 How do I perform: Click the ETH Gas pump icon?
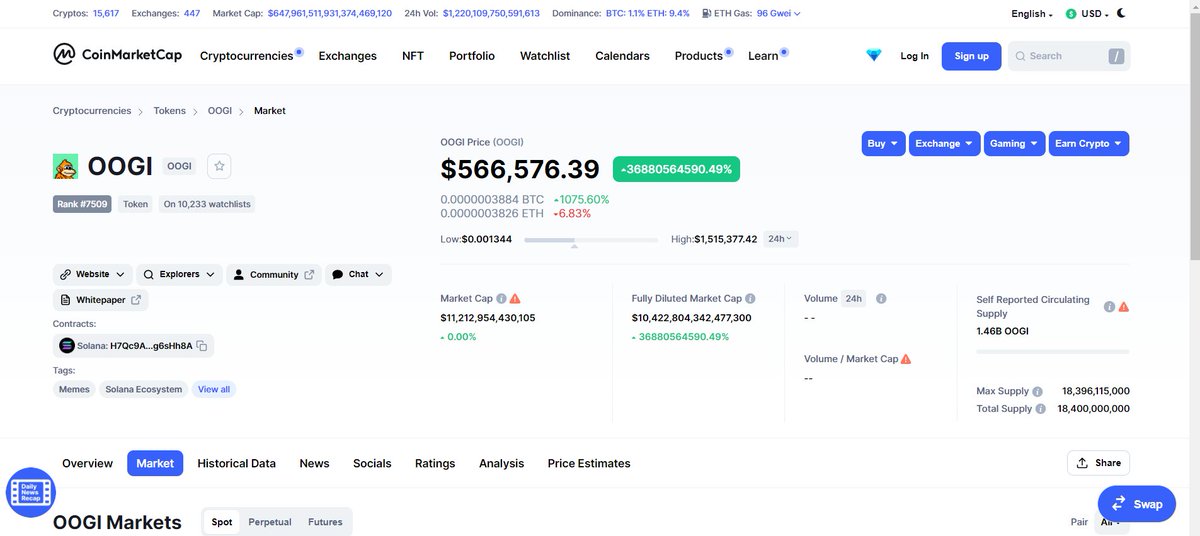click(x=708, y=14)
